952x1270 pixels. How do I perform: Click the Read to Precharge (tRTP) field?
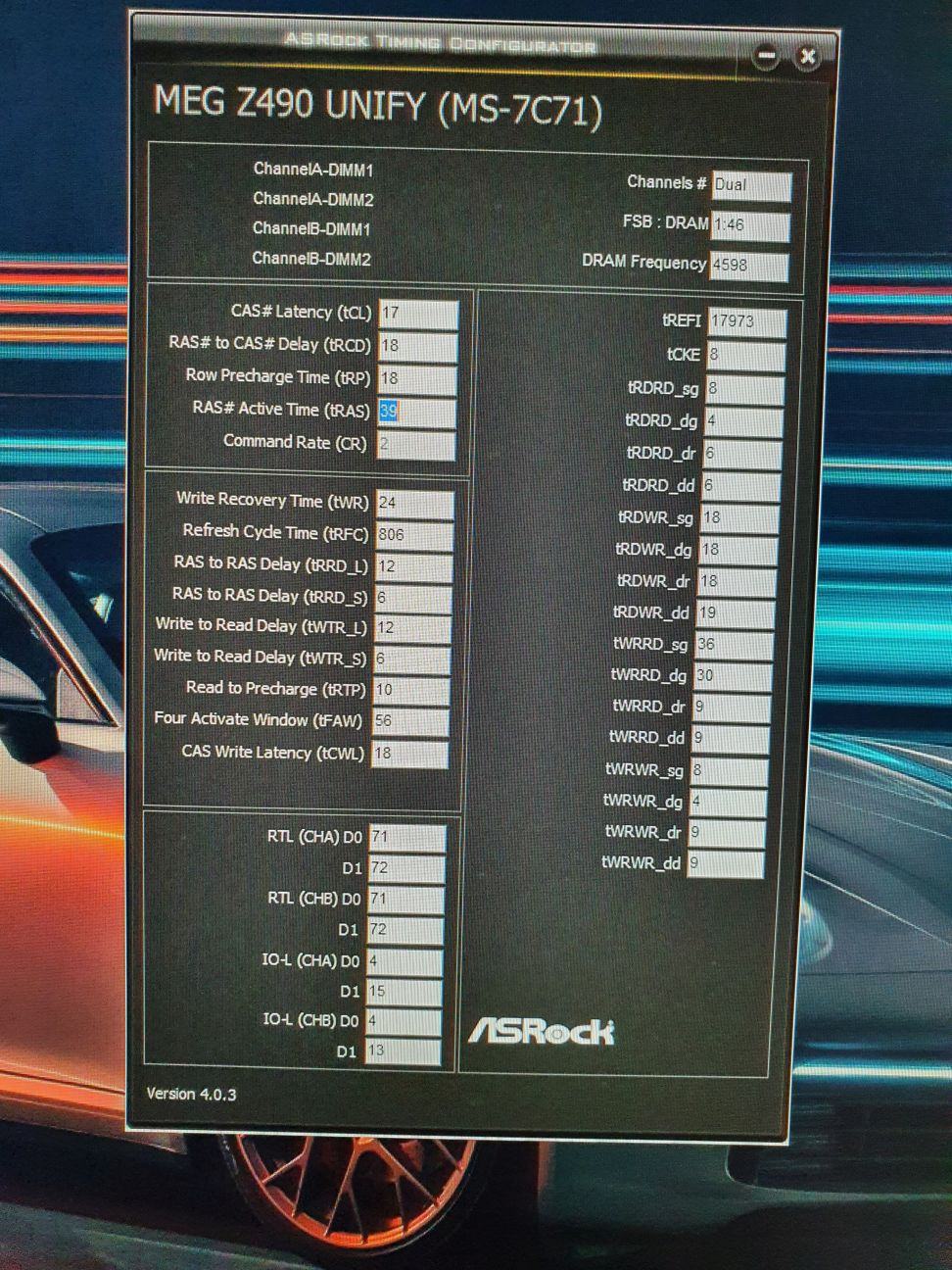411,691
